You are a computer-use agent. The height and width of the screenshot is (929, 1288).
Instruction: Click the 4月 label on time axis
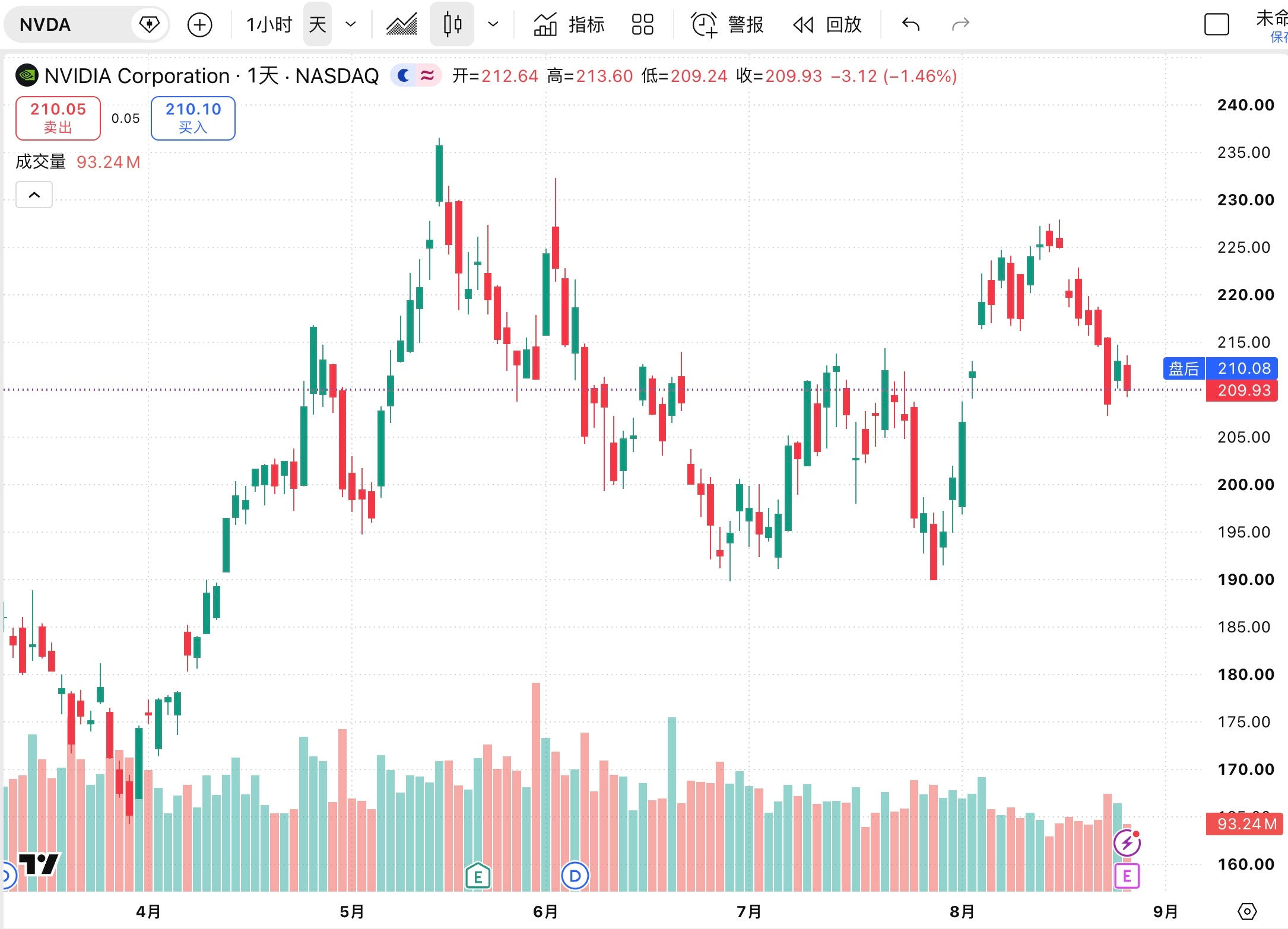[x=148, y=912]
